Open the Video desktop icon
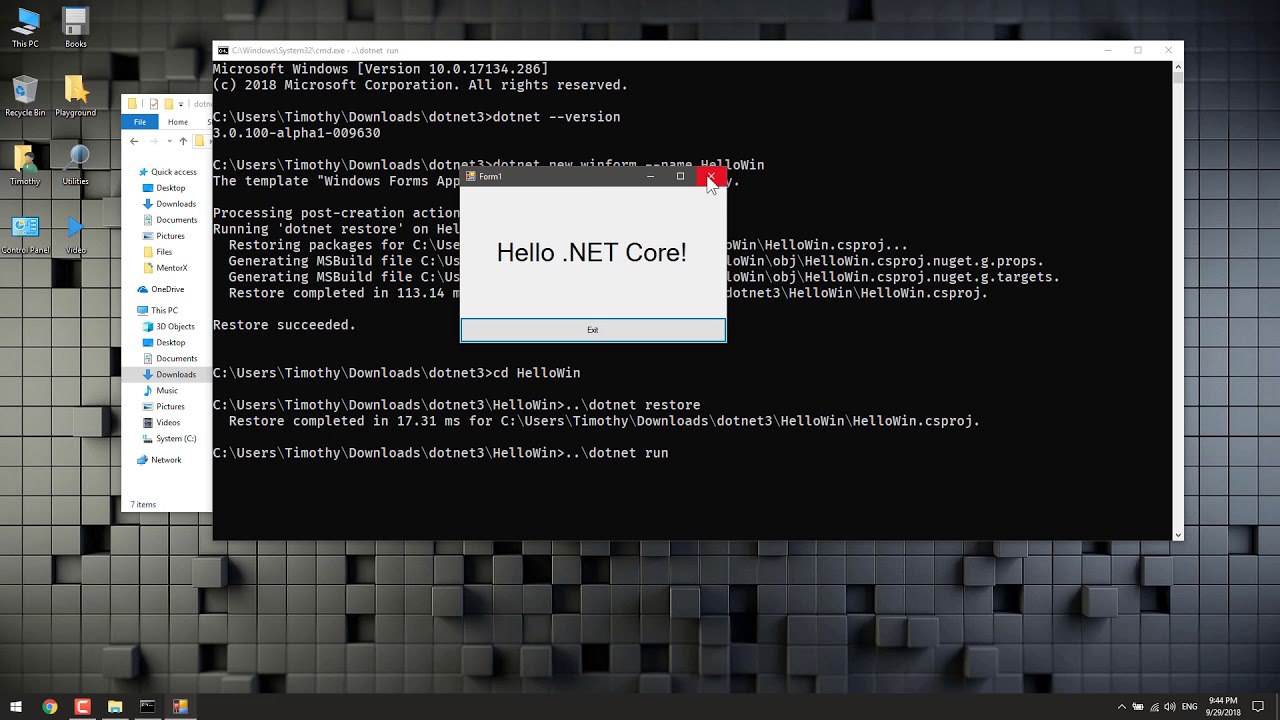 76,234
